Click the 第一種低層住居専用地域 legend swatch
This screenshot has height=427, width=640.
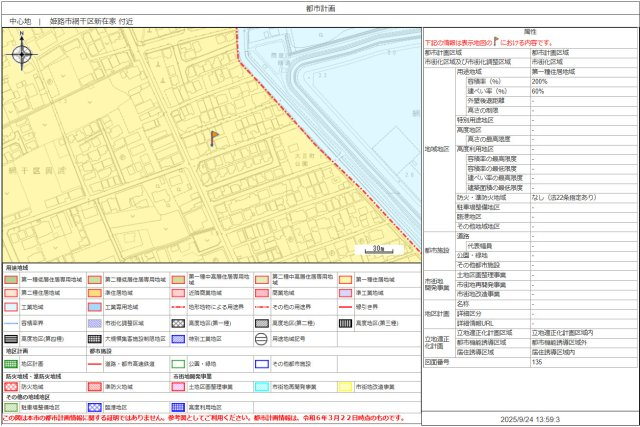click(11, 281)
